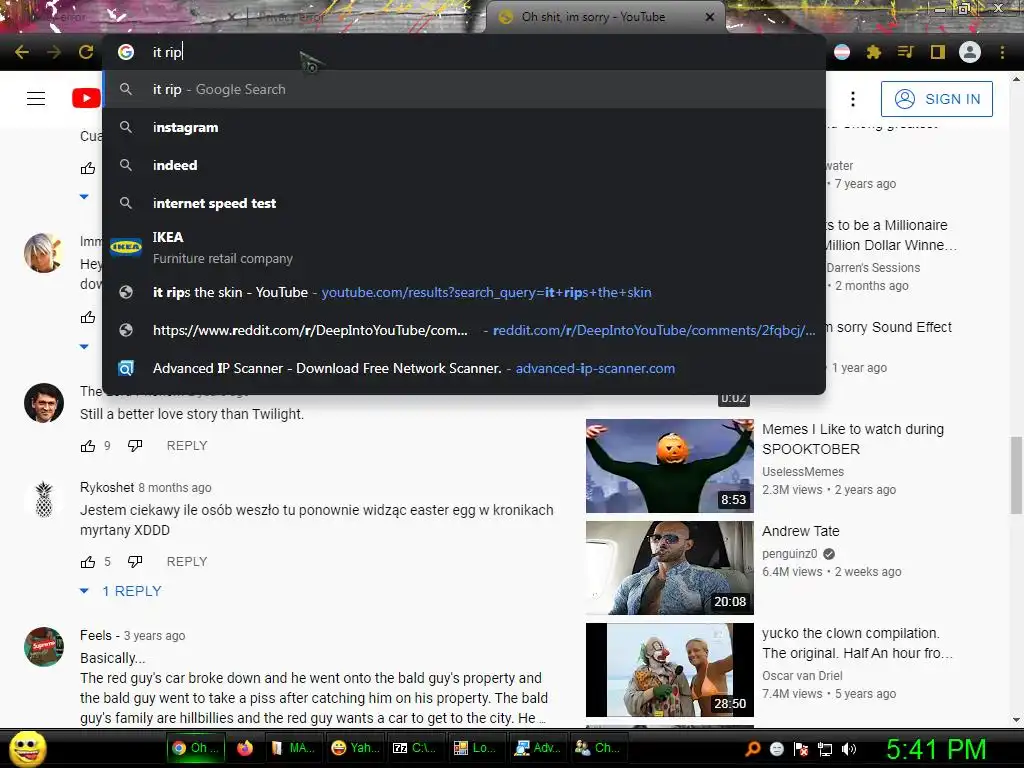Viewport: 1024px width, 768px height.
Task: Click Feels' '3 years ago' timestamp
Action: (x=154, y=636)
